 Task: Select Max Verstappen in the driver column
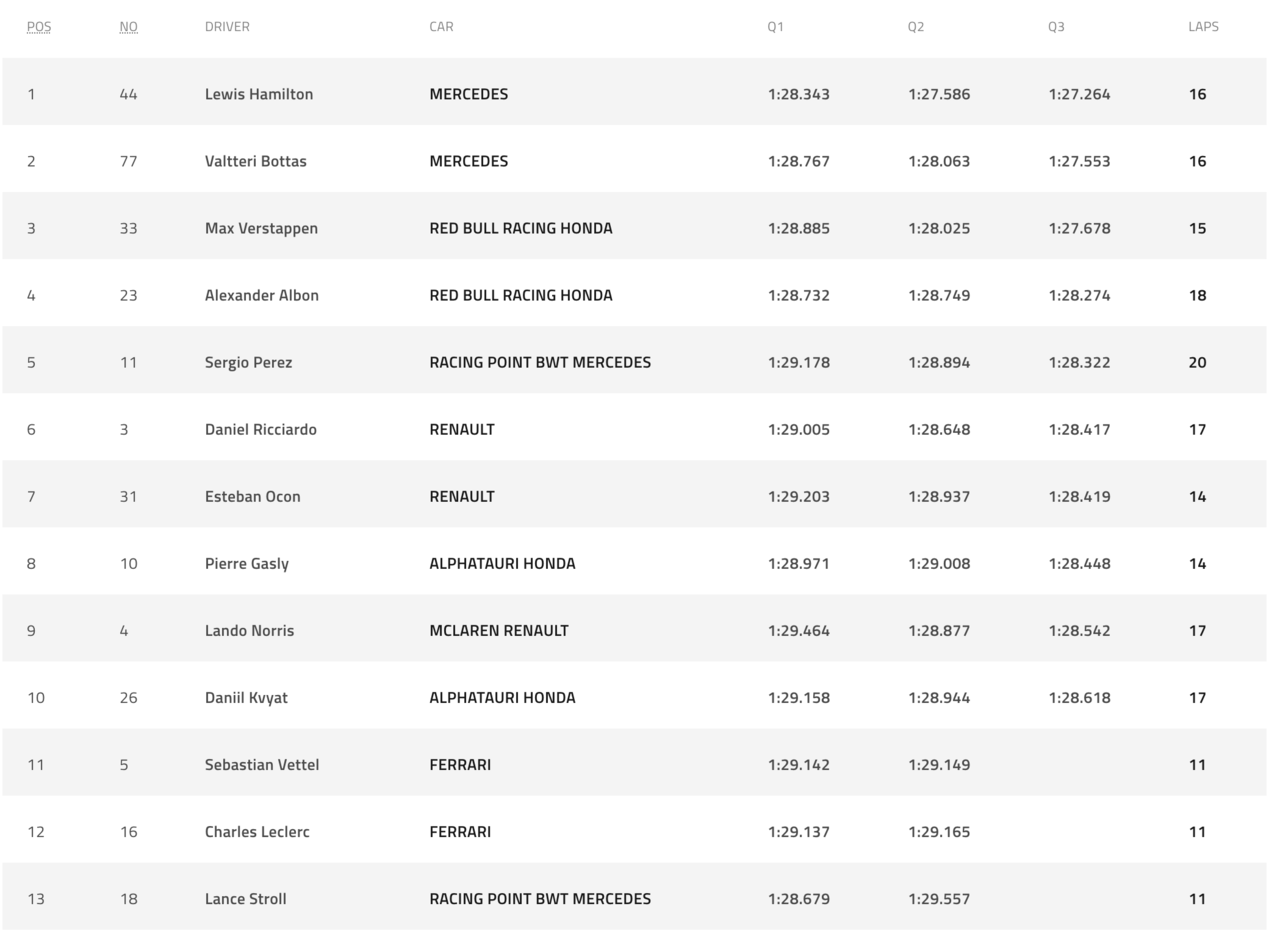point(261,228)
